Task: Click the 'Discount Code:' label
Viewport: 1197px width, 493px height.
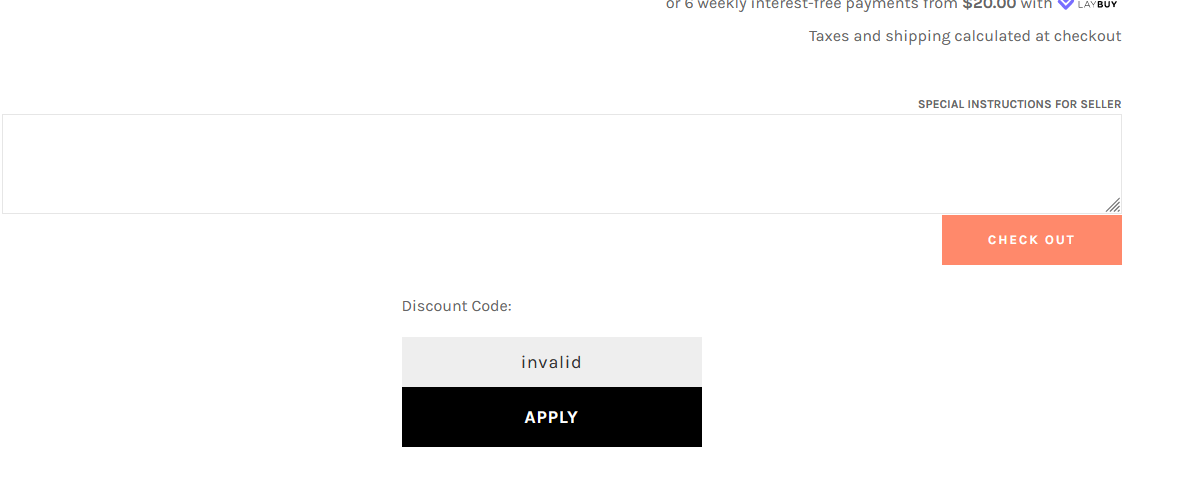Action: [457, 306]
